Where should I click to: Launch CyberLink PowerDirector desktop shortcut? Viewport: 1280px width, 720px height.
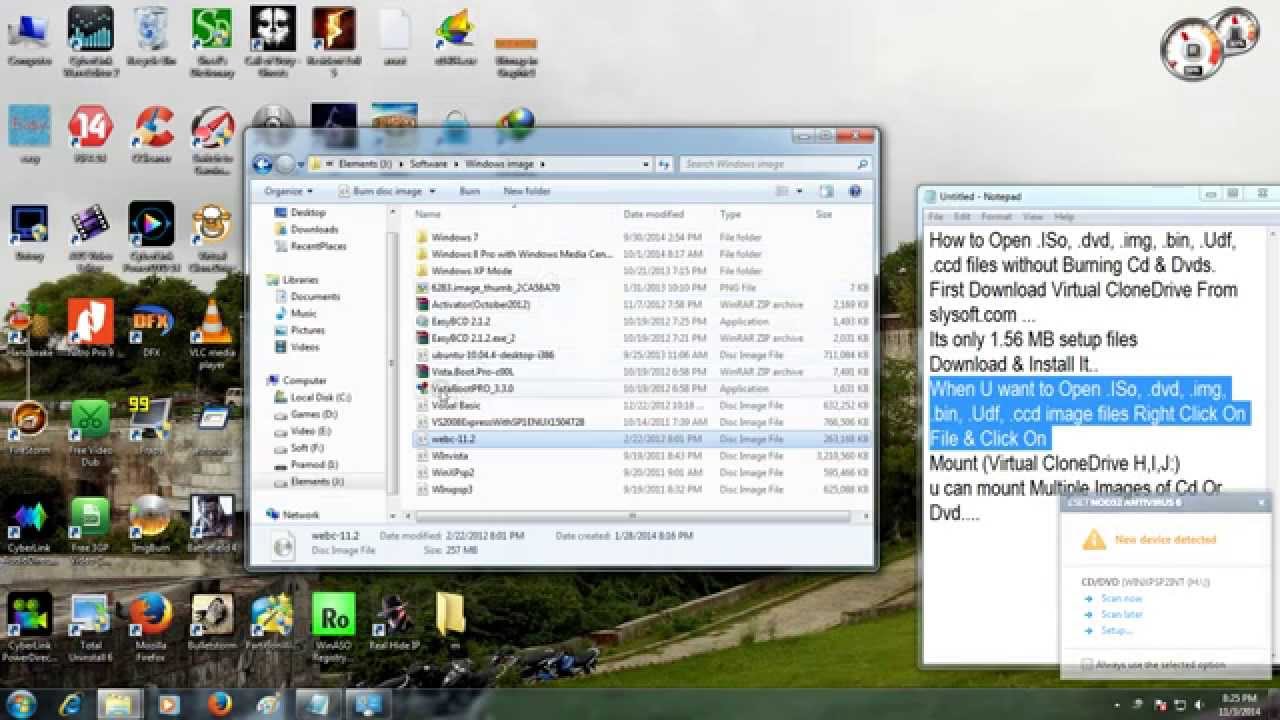coord(30,625)
